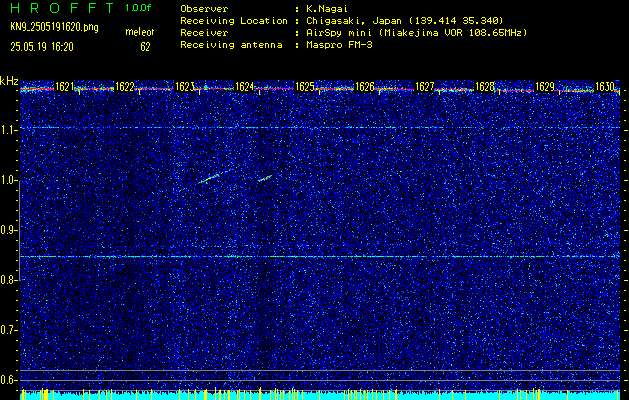The width and height of the screenshot is (629, 400).
Task: Click the 0.8 frequency axis label
Action: 7,280
